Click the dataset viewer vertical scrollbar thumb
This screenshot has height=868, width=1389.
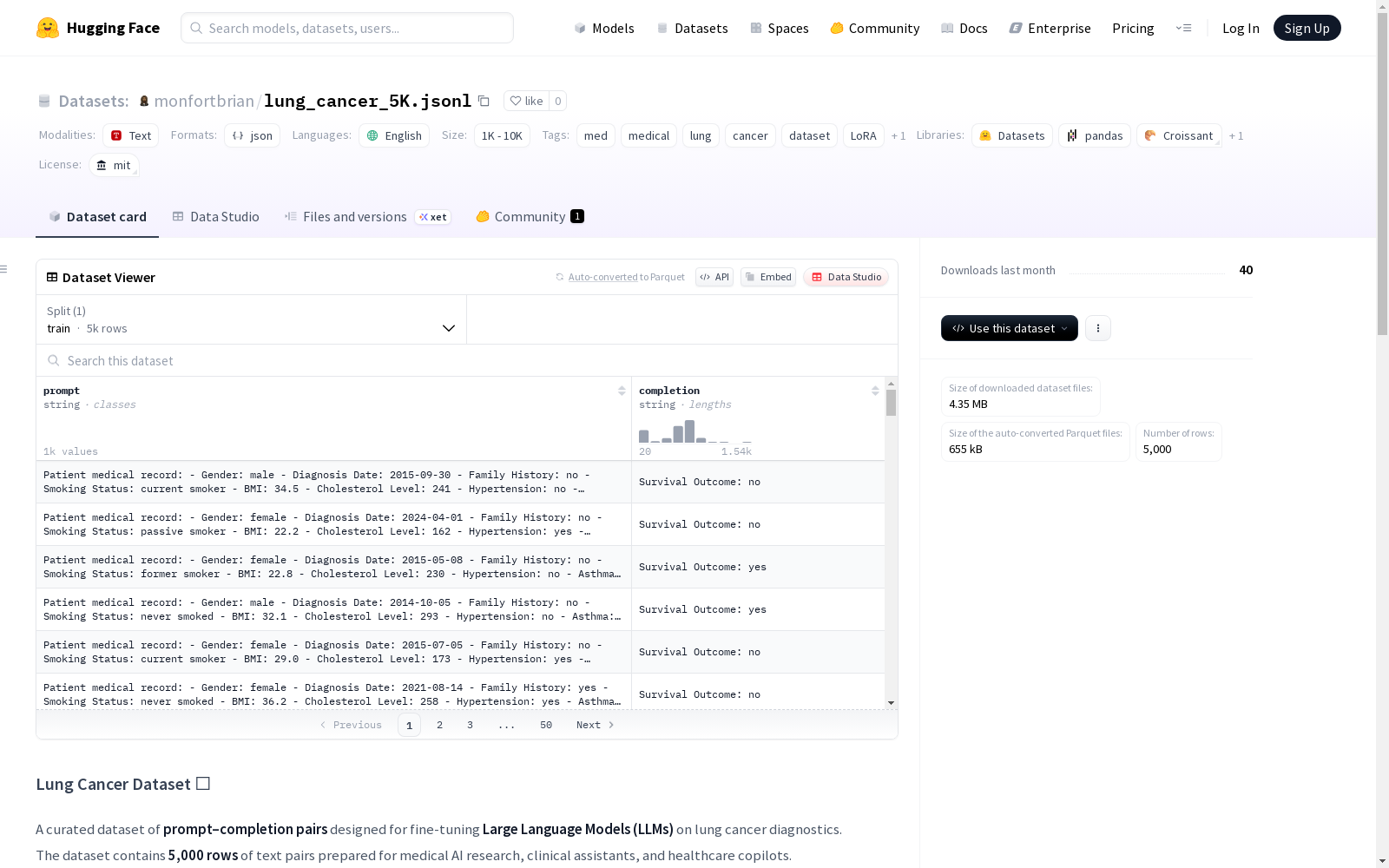[x=891, y=403]
